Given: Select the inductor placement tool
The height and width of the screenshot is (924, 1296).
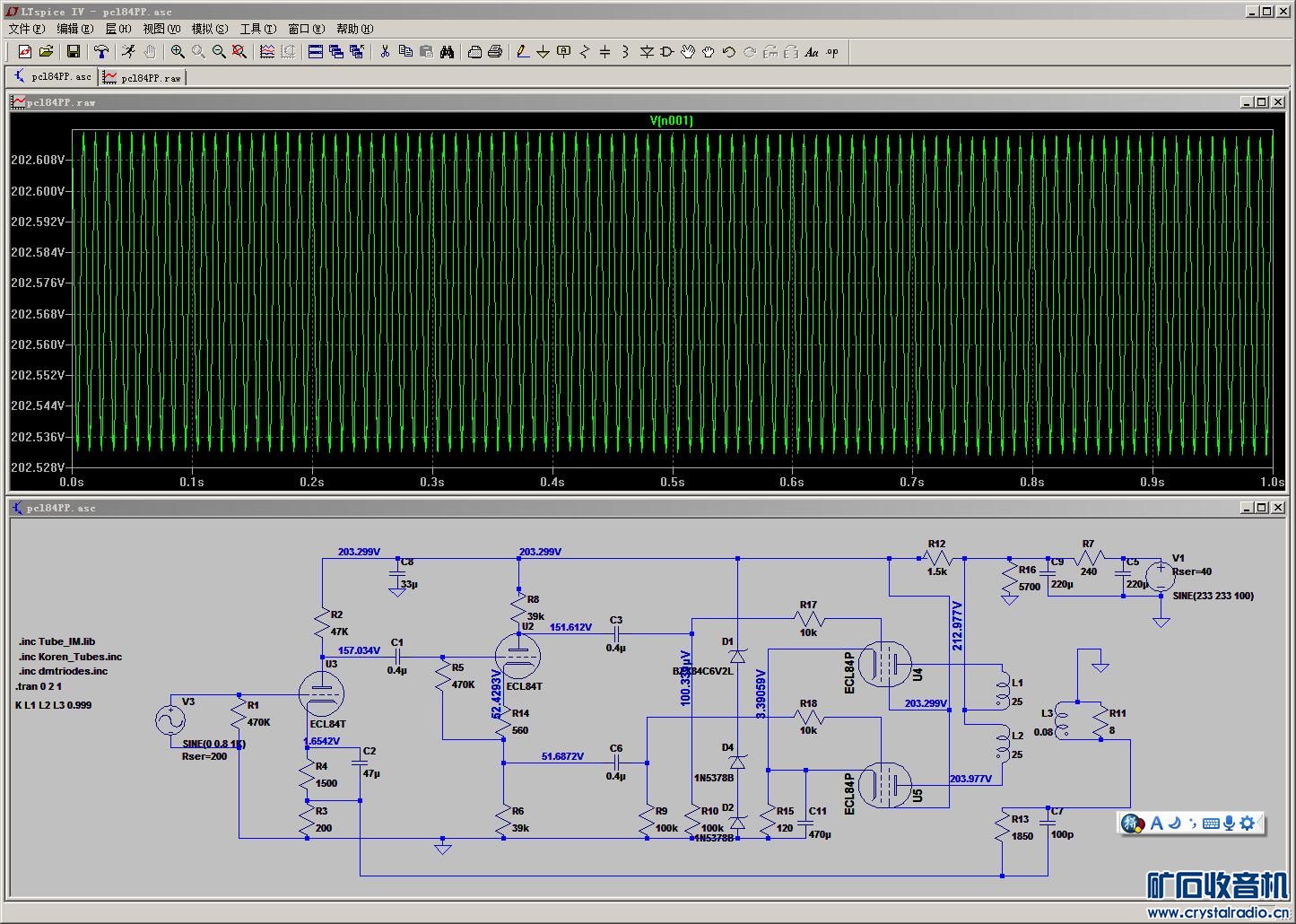Looking at the screenshot, I should (x=625, y=52).
